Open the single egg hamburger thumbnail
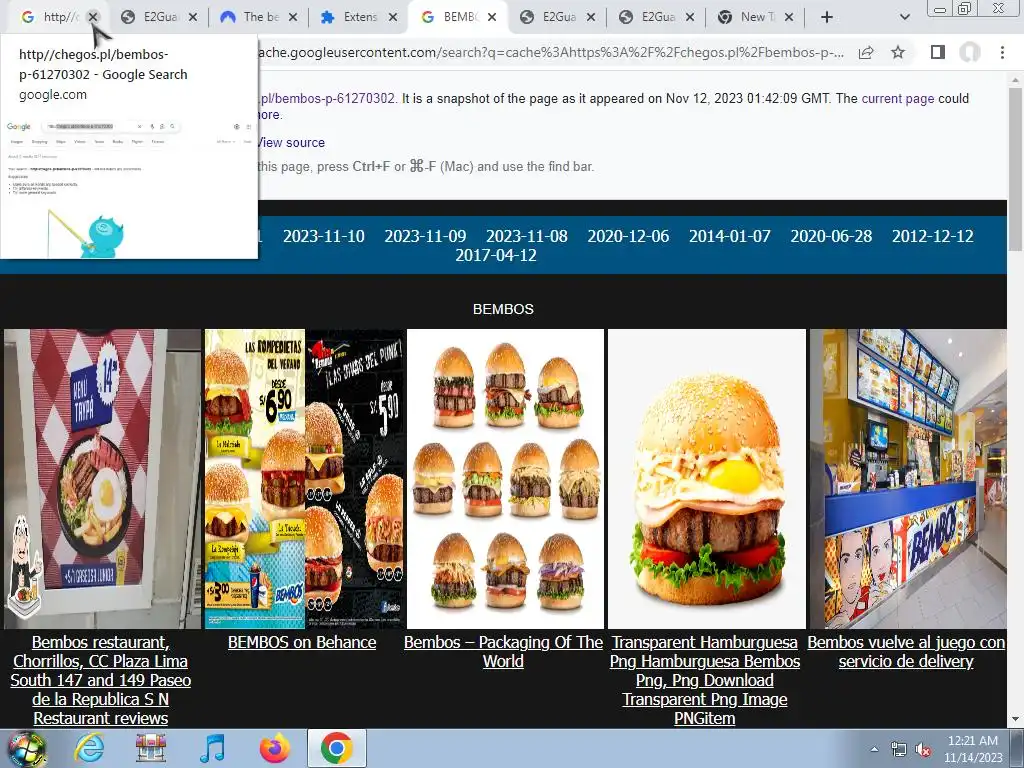Image resolution: width=1024 pixels, height=768 pixels. (707, 479)
